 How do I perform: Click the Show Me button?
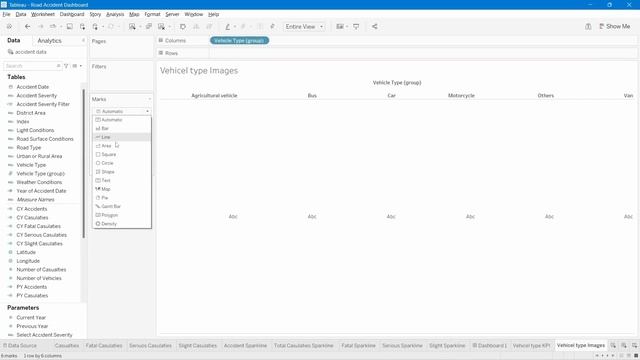[x=614, y=27]
